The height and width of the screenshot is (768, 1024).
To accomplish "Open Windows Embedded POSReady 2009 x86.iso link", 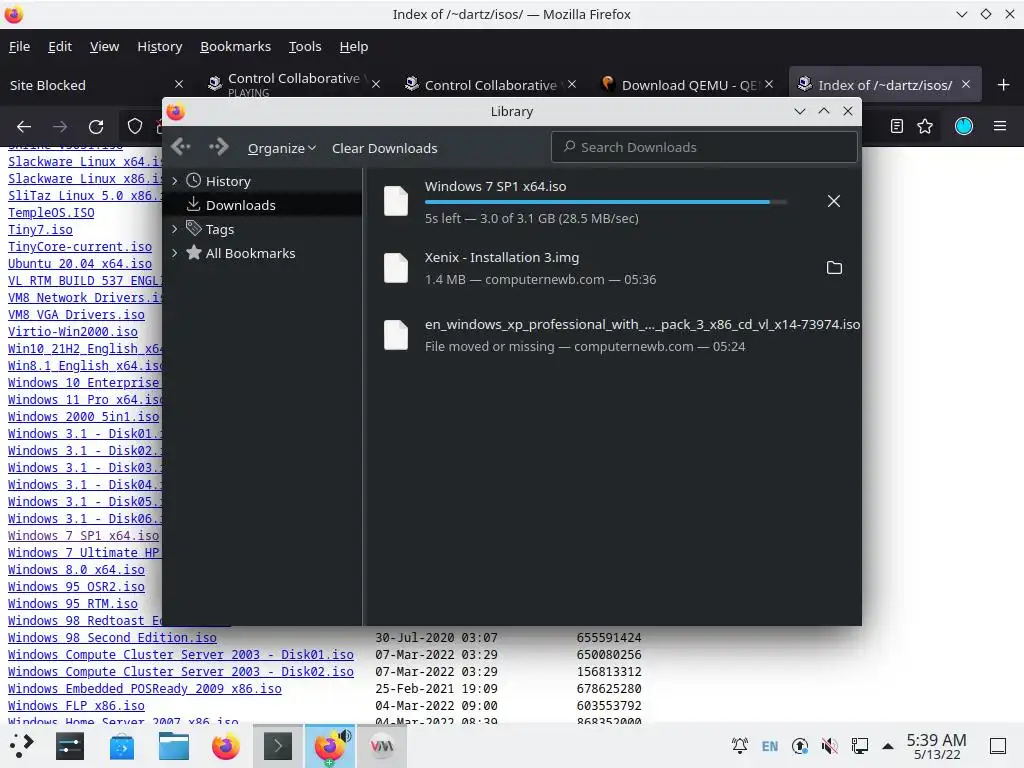I will [x=145, y=688].
